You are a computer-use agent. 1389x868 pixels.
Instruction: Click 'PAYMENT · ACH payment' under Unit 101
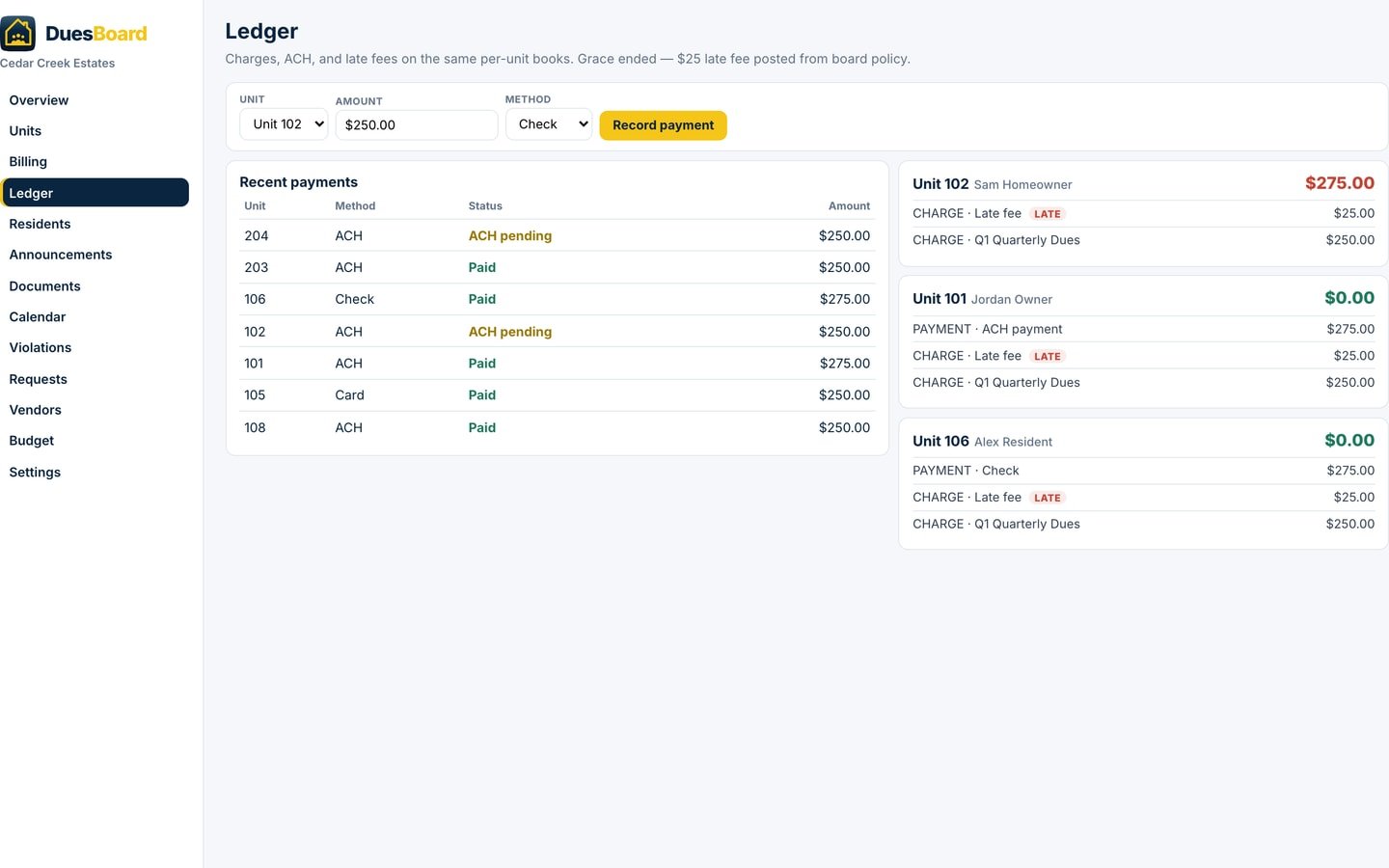coord(988,329)
